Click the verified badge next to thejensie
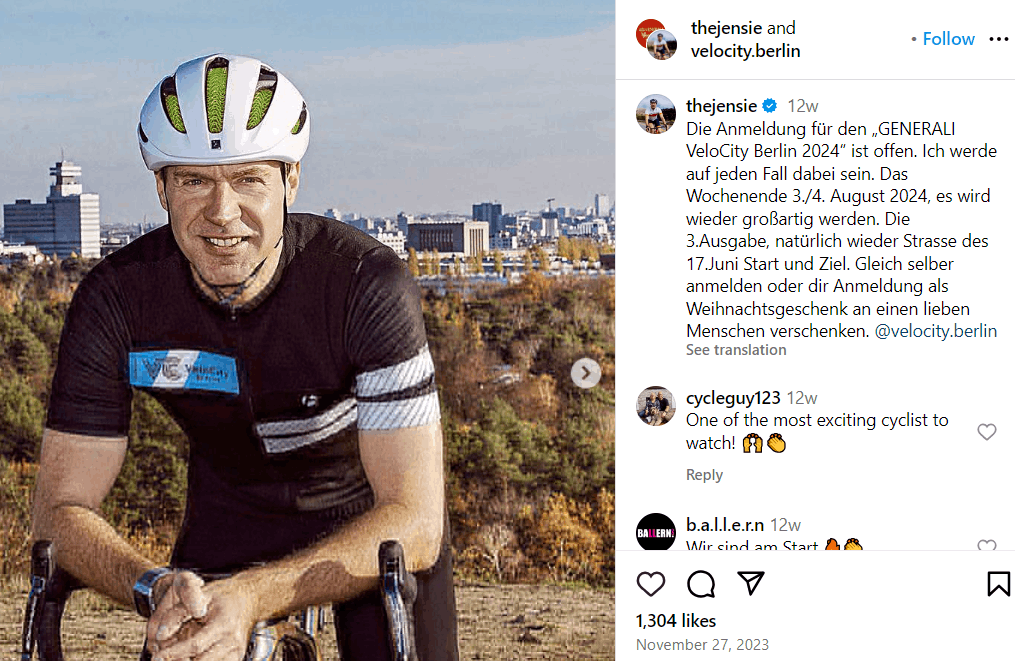 point(769,105)
